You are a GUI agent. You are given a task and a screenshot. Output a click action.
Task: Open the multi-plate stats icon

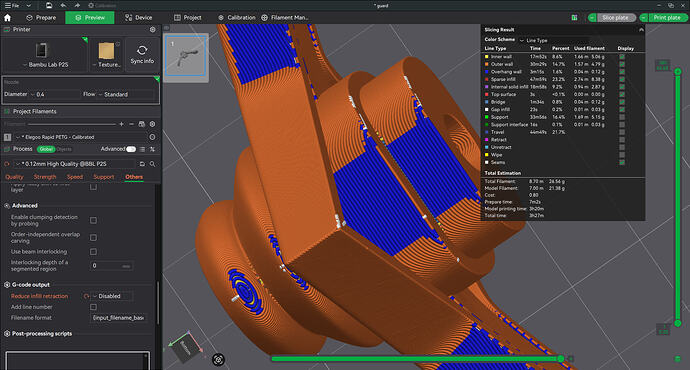[x=574, y=18]
